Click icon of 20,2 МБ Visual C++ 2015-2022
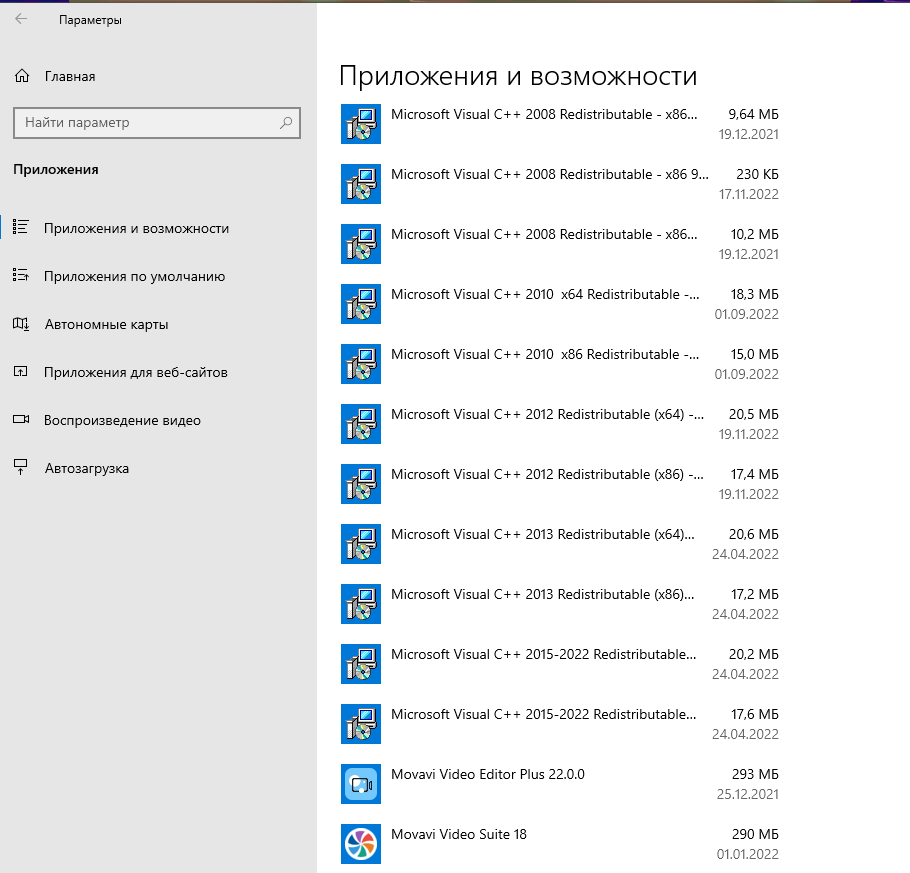 (361, 663)
